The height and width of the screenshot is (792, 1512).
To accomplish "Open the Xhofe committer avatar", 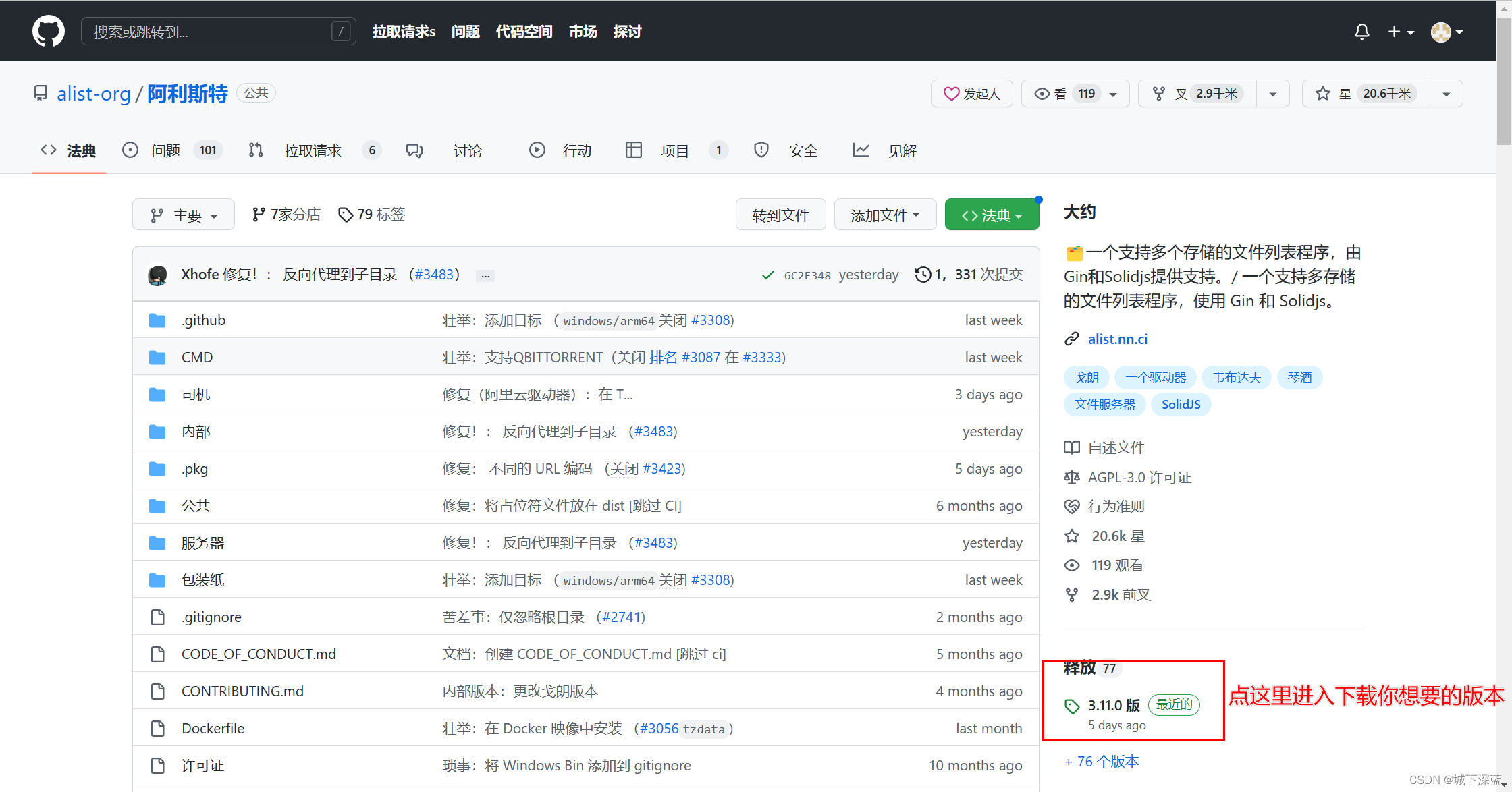I will click(158, 275).
